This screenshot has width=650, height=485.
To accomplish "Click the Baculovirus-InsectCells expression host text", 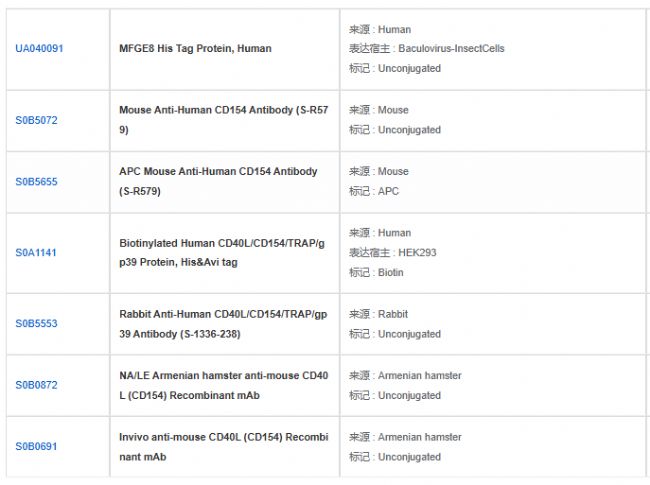I will [451, 48].
